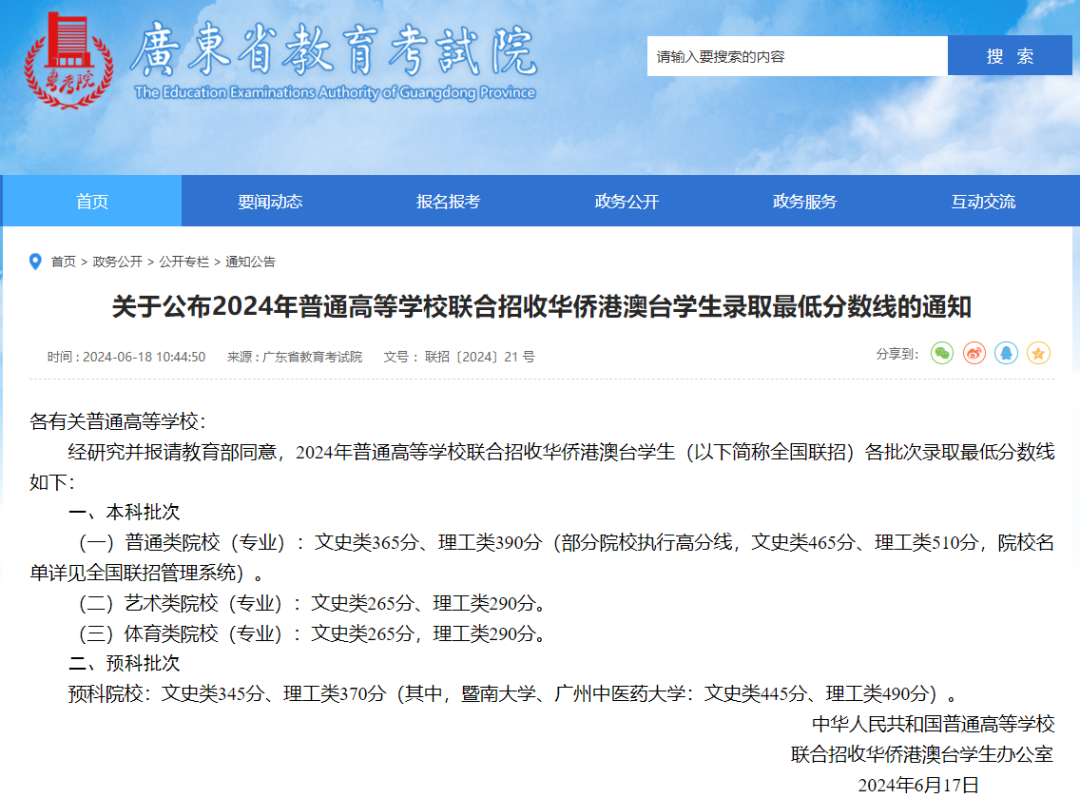Share via the blue QQ bell icon
Viewport: 1080px width, 798px height.
pyautogui.click(x=1006, y=353)
